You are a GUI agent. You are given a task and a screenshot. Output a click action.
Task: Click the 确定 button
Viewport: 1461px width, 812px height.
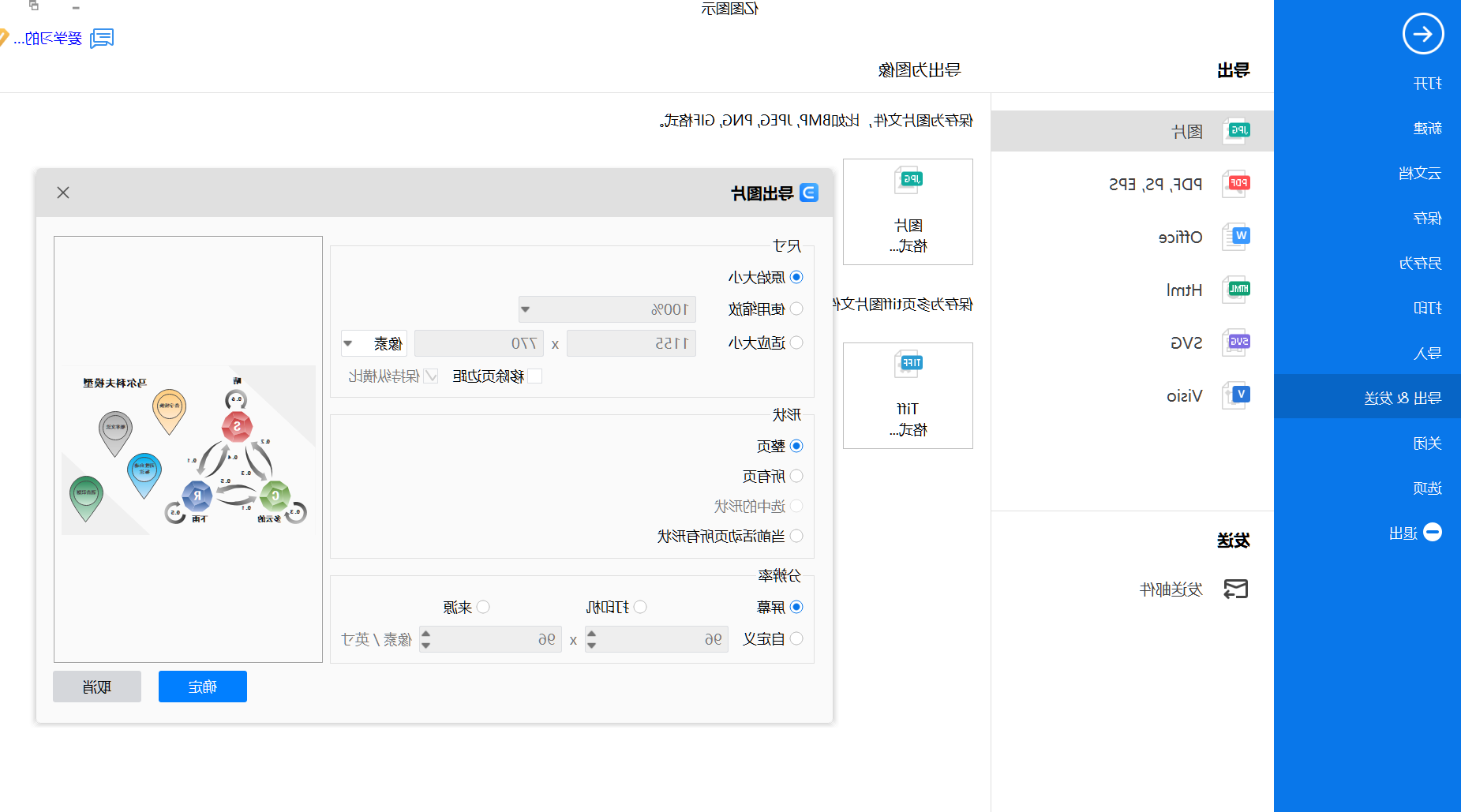tap(203, 687)
